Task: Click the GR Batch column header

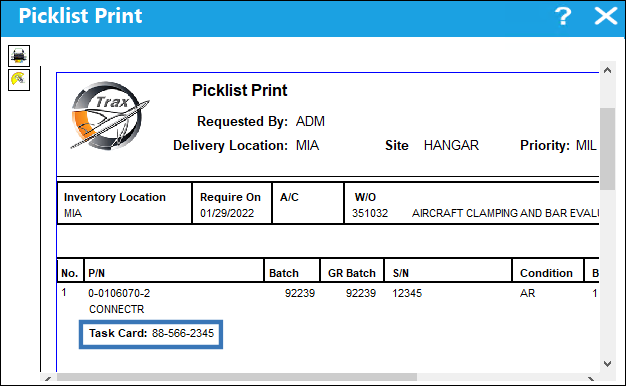Action: tap(352, 273)
